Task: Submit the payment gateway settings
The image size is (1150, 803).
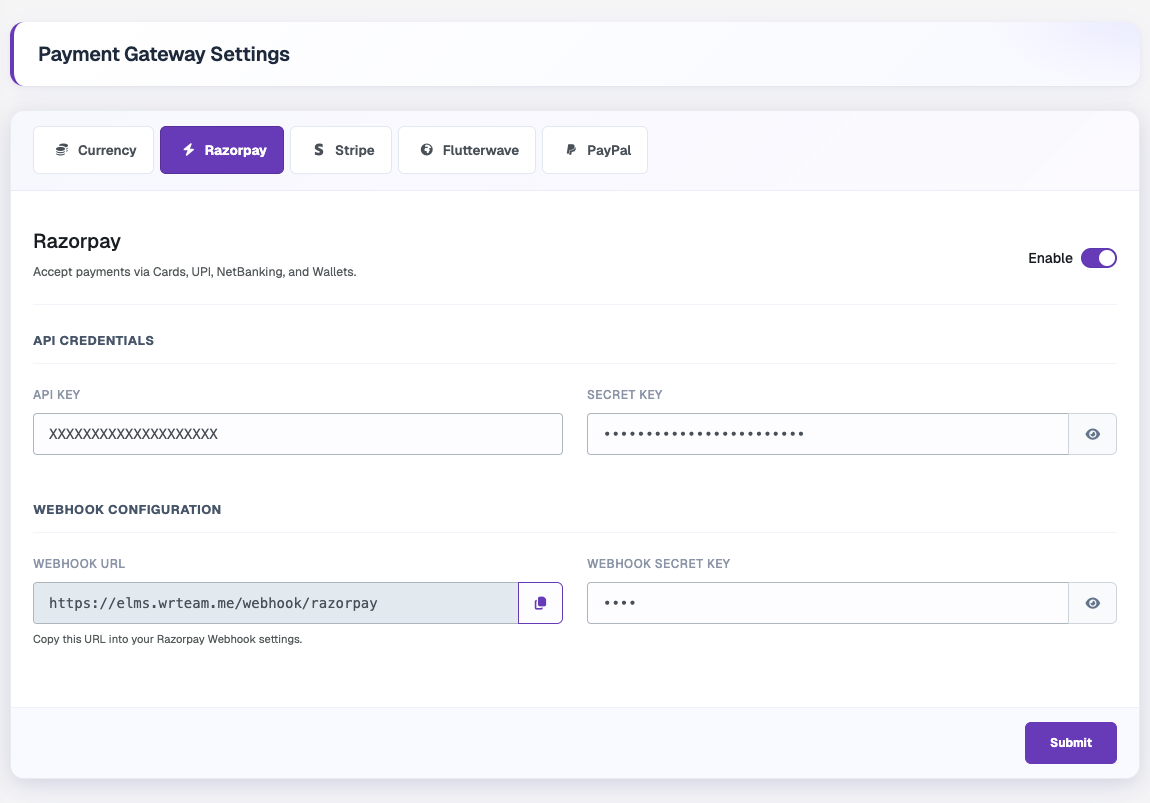Action: click(1071, 743)
